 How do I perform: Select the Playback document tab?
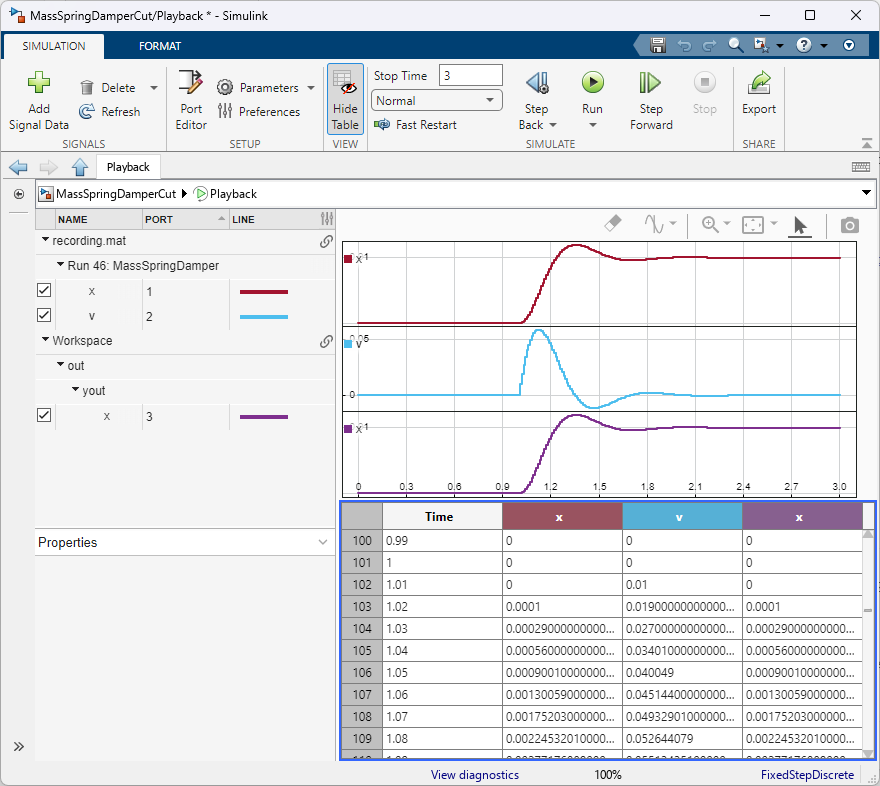point(128,168)
